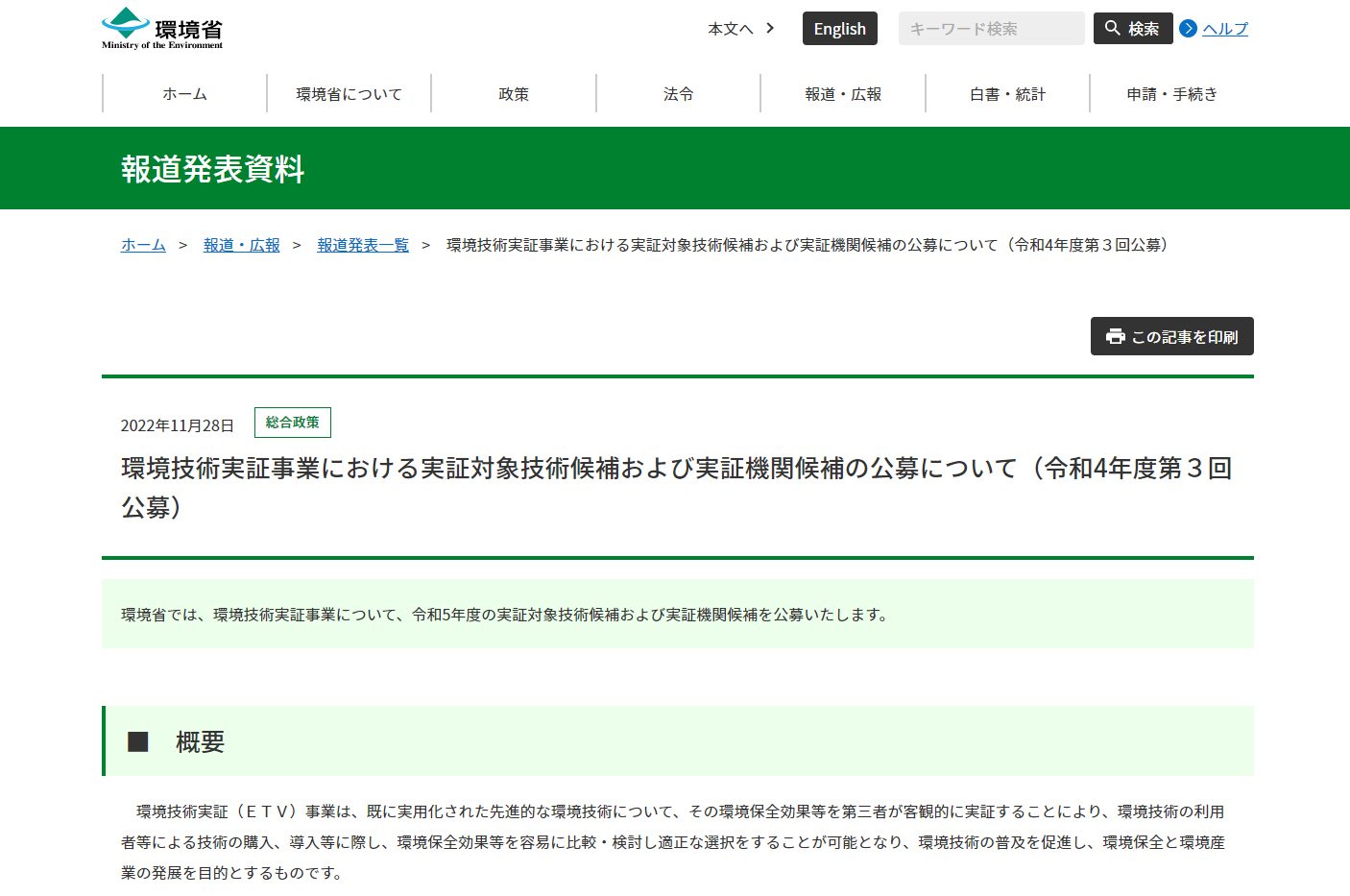Click the キーワード検索 search input field
Viewport: 1350px width, 896px height.
pyautogui.click(x=991, y=28)
